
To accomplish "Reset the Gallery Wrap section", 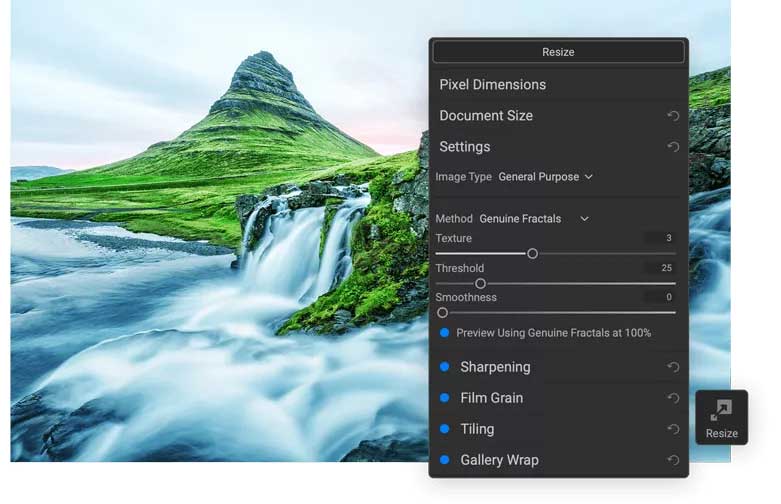I will [673, 460].
